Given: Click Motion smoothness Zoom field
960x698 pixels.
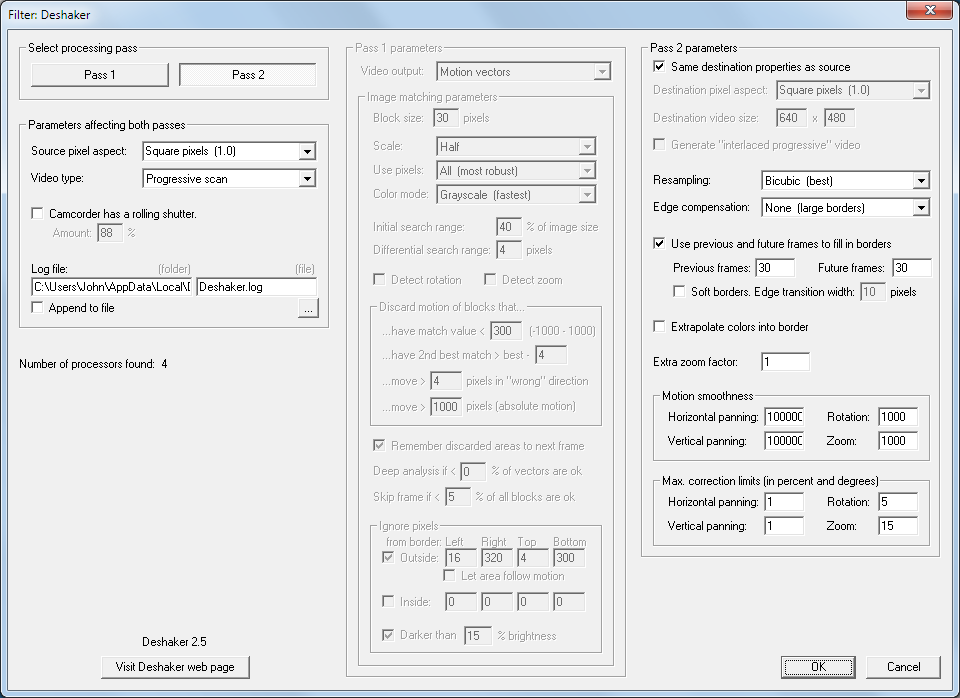Looking at the screenshot, I should point(898,441).
